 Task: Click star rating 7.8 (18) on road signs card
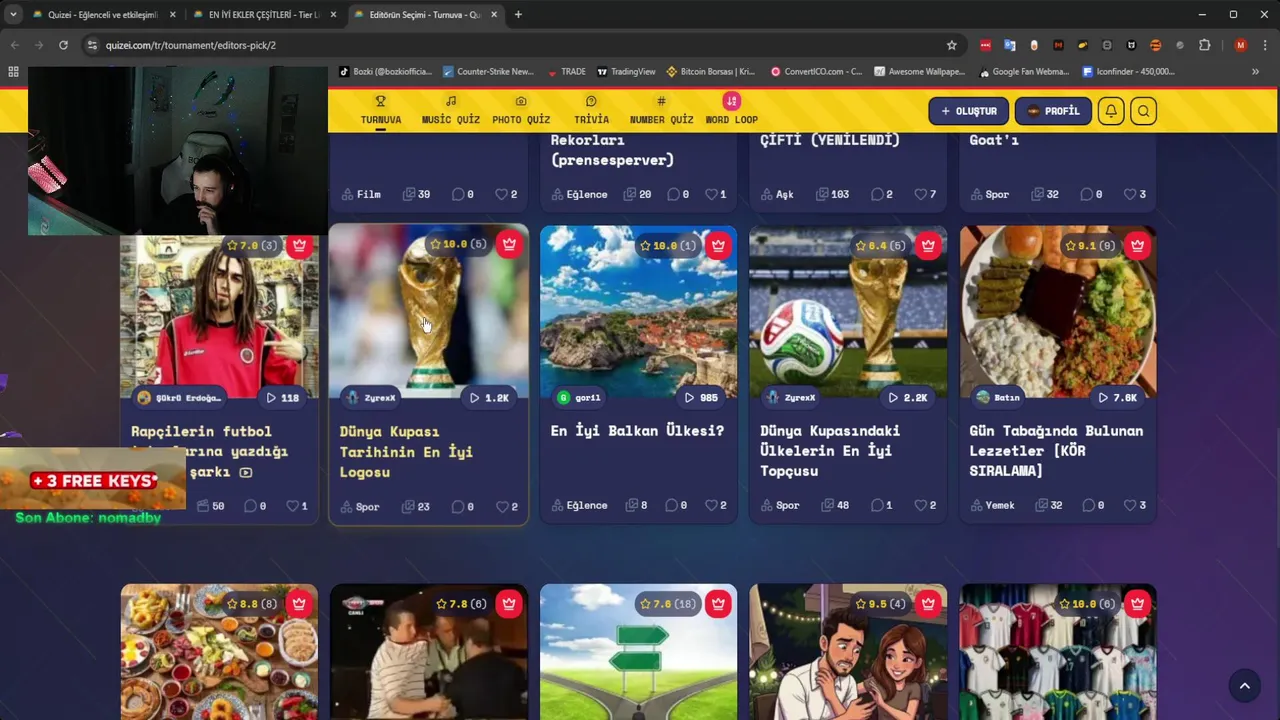coord(667,604)
